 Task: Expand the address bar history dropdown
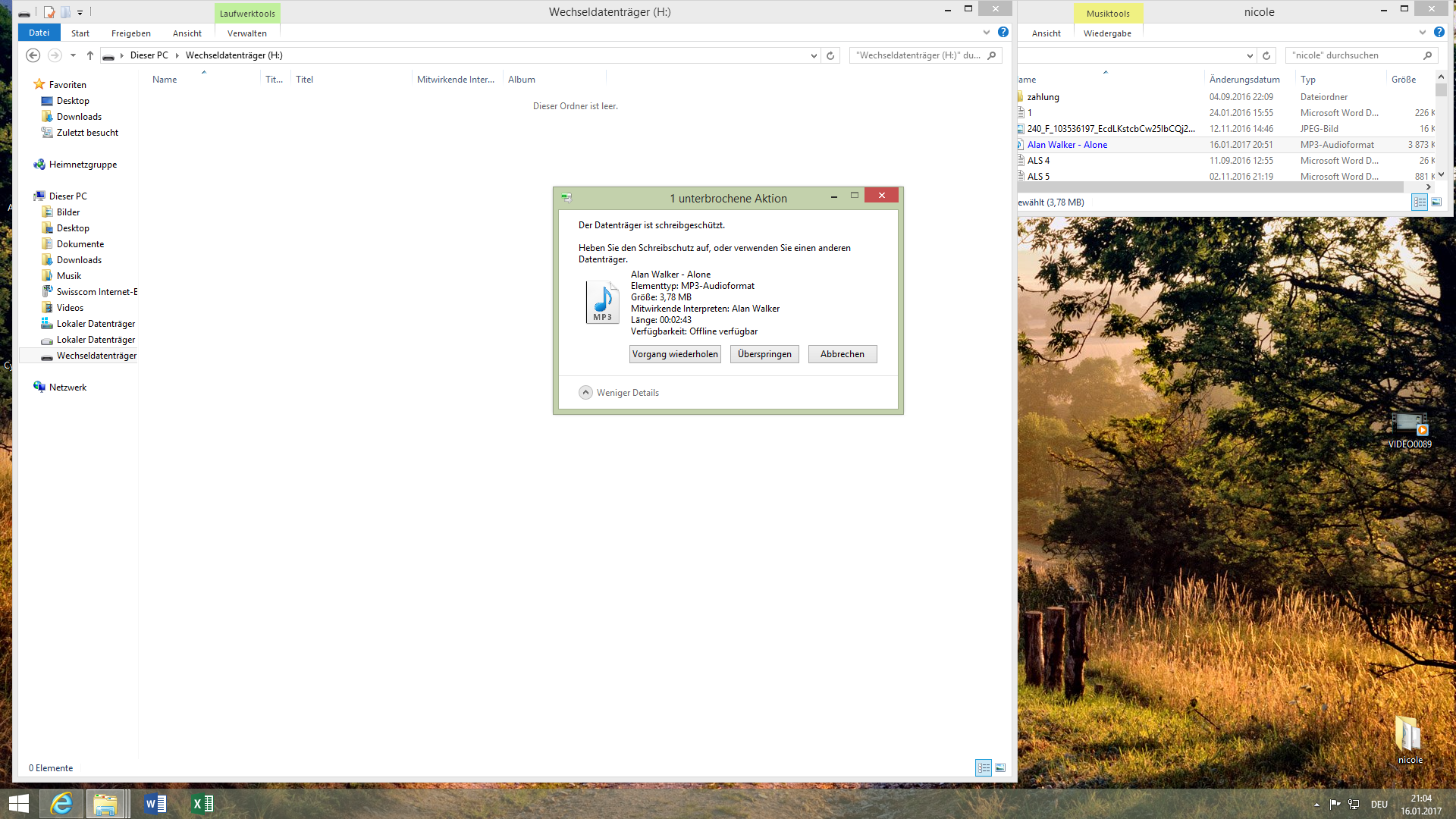tap(814, 55)
